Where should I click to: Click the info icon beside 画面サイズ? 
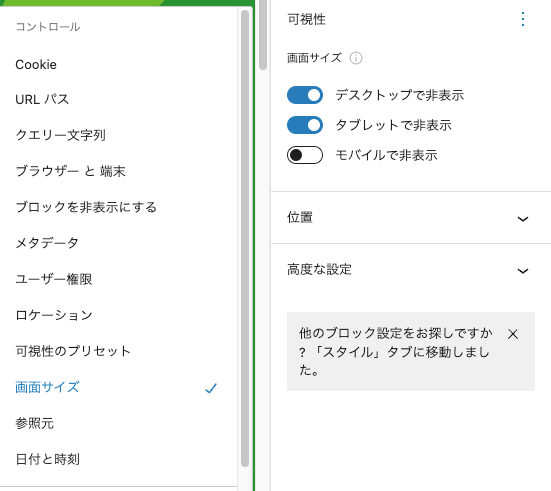coord(356,58)
